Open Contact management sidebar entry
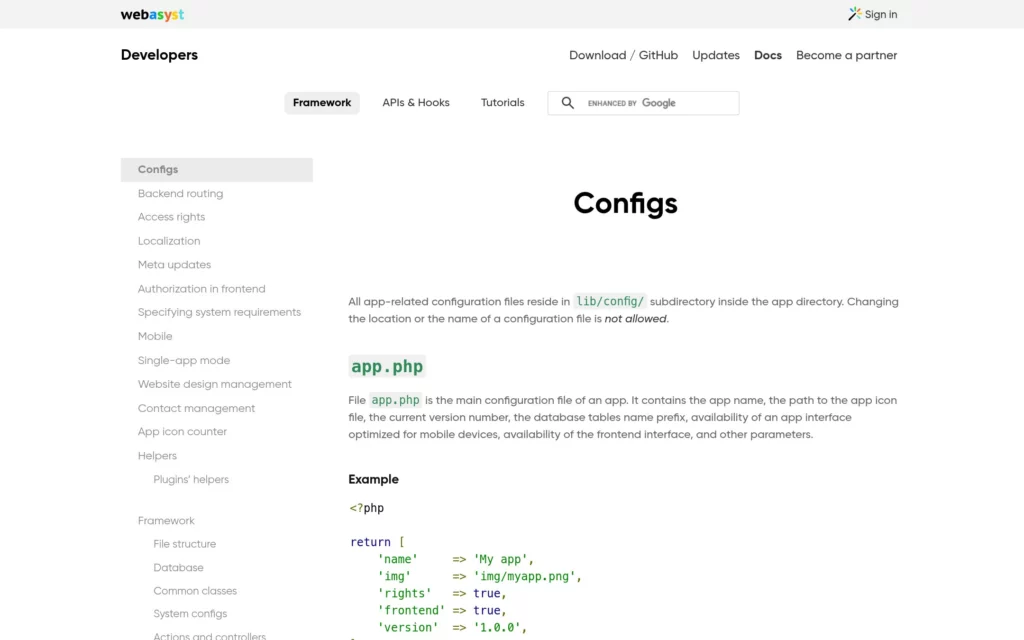Viewport: 1024px width, 640px height. 197,408
